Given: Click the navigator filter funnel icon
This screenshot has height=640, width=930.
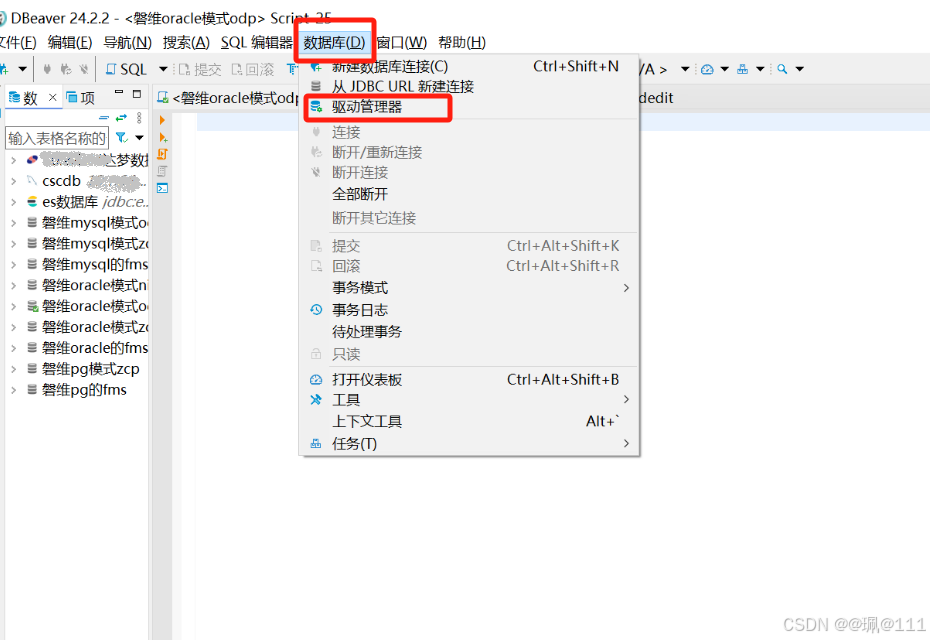Looking at the screenshot, I should pos(122,138).
